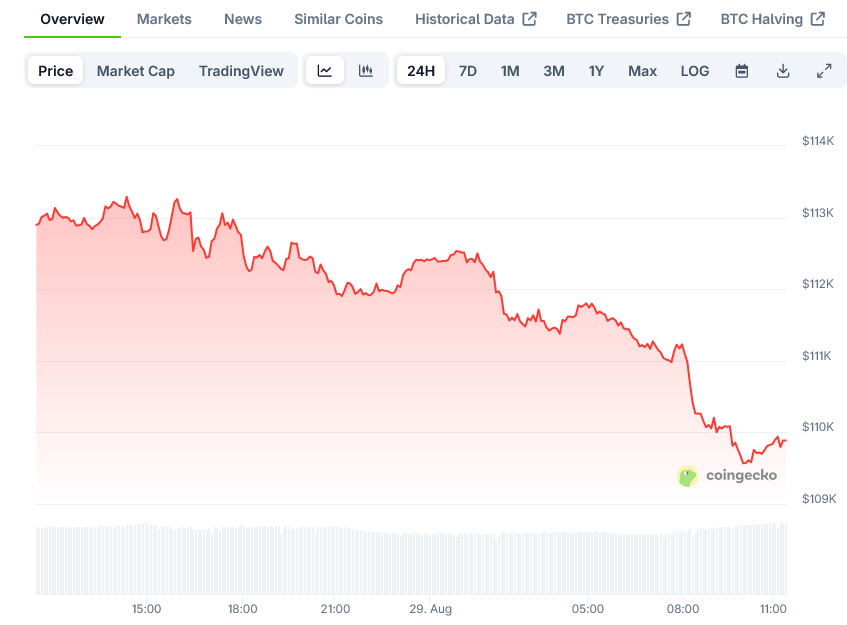Select the 1M time range
This screenshot has height=625, width=847.
click(x=510, y=71)
